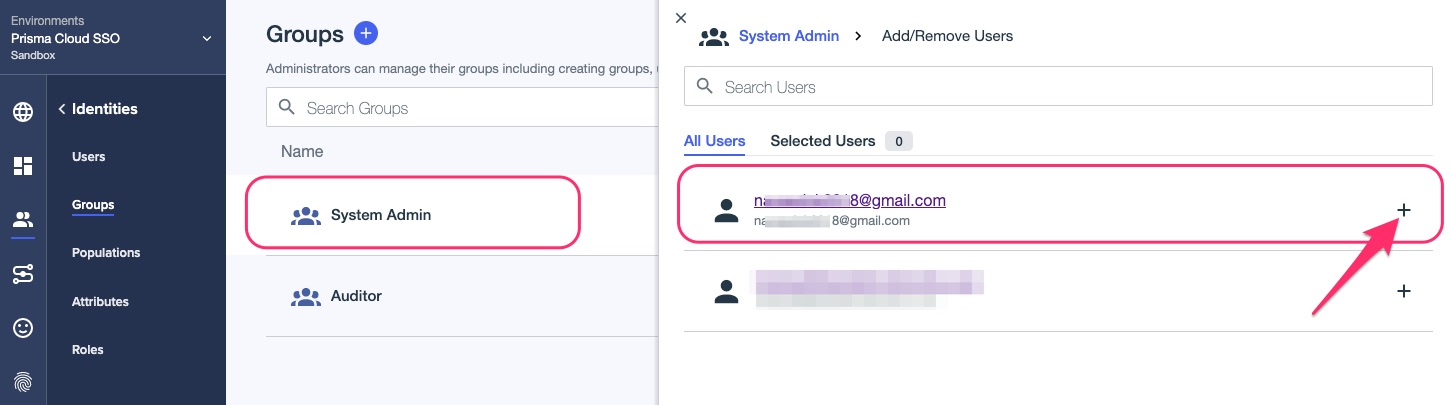Click the gmail.com user email link

point(849,200)
